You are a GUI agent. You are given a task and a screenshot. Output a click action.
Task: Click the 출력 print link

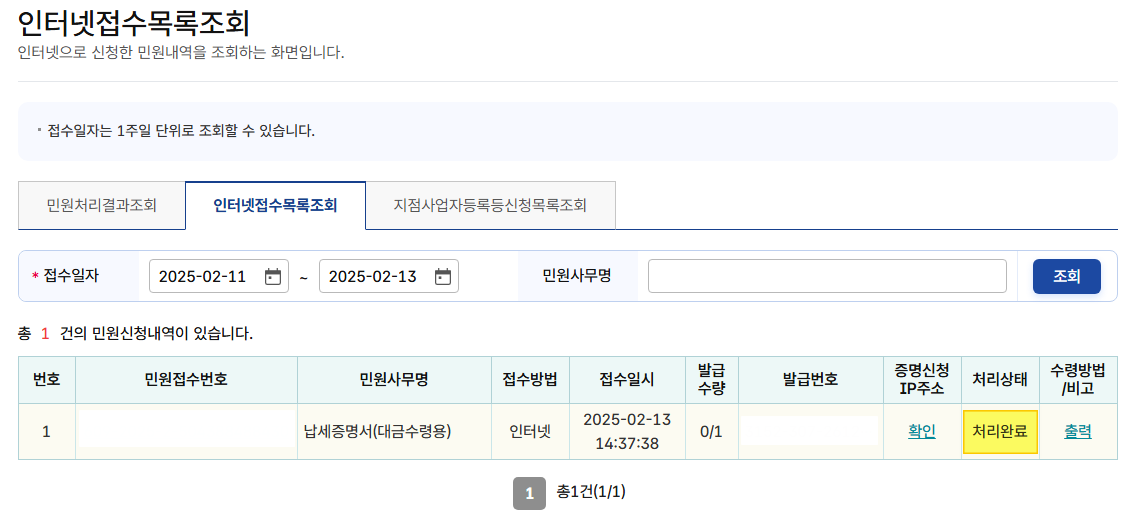[x=1077, y=432]
